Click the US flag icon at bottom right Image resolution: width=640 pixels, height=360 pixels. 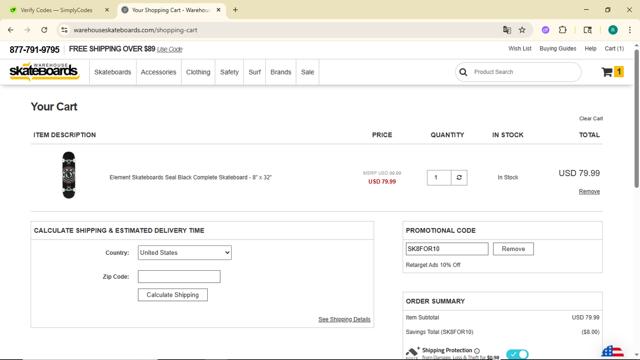[612, 352]
